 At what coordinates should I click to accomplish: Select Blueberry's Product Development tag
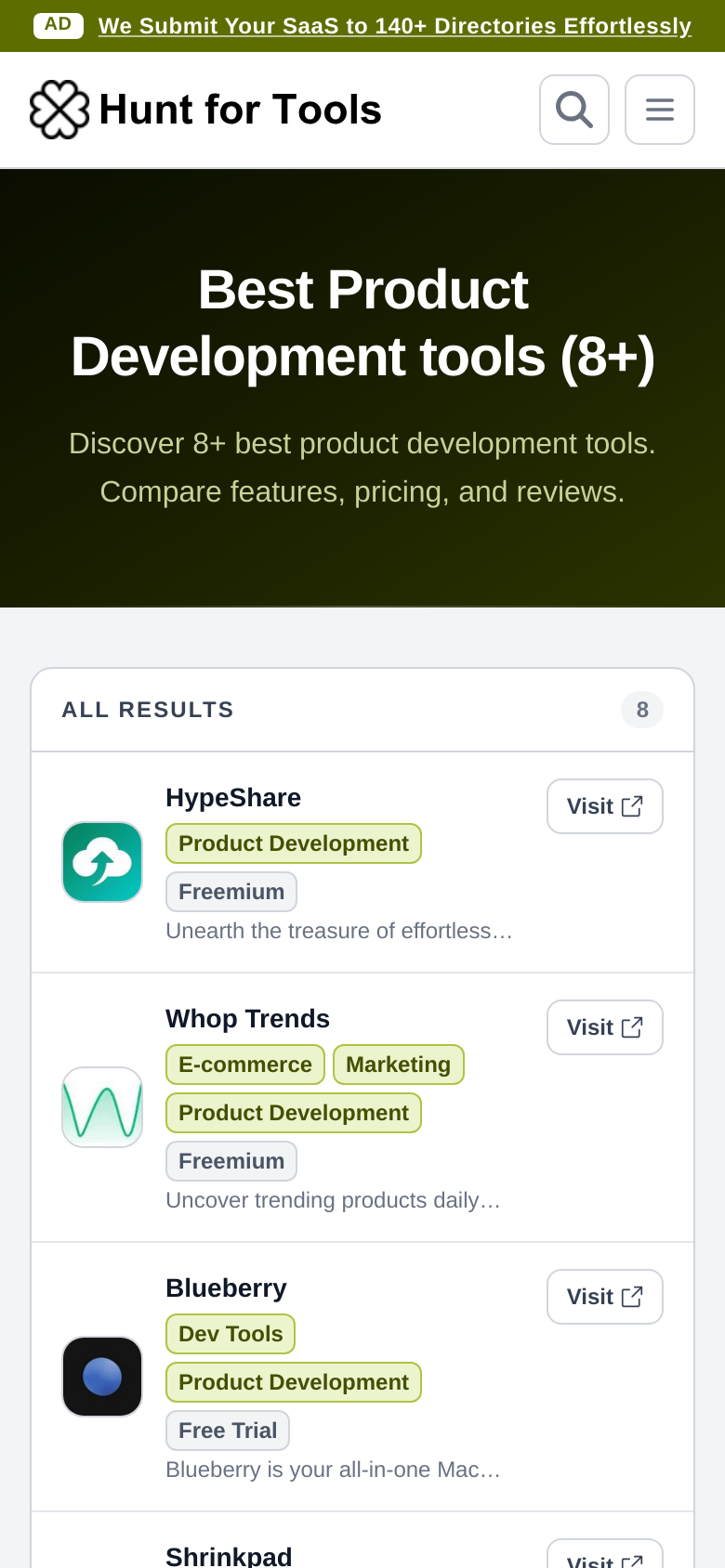click(x=294, y=1382)
